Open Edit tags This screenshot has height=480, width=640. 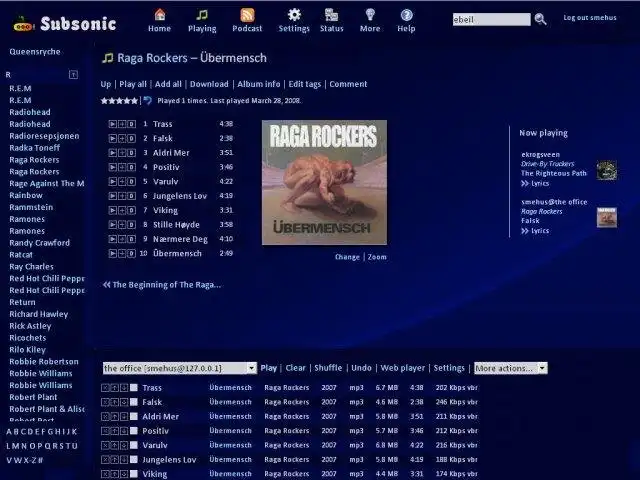click(305, 84)
